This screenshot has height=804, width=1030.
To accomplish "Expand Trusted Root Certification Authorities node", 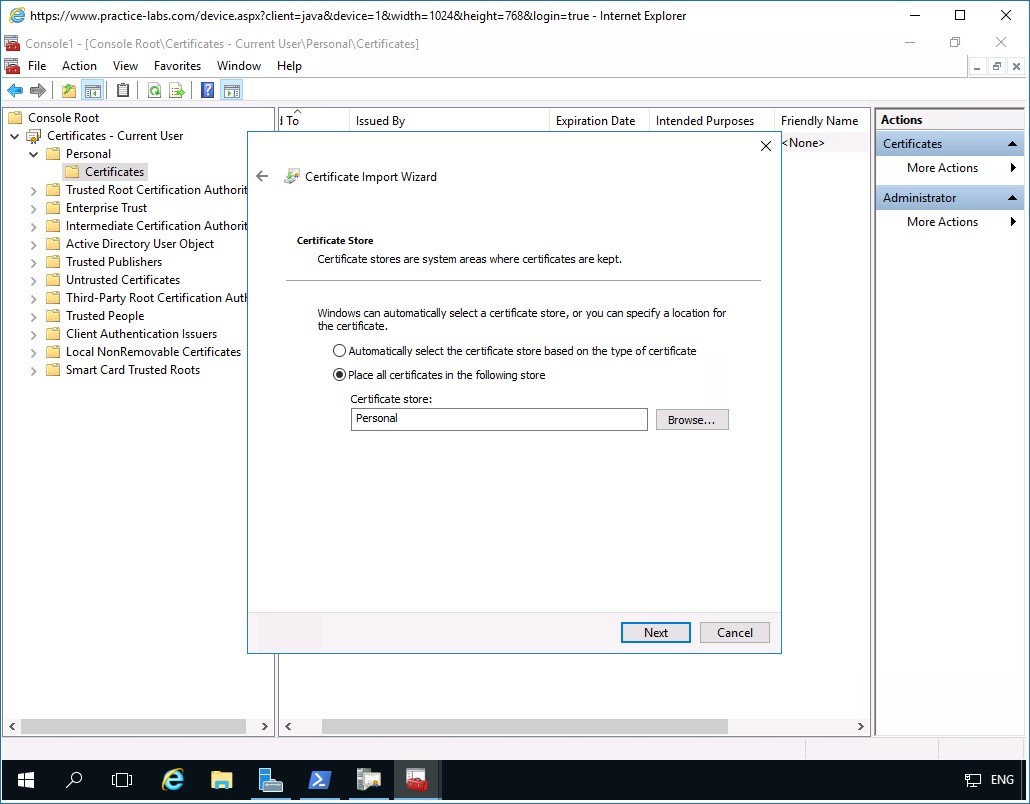I will coord(33,190).
